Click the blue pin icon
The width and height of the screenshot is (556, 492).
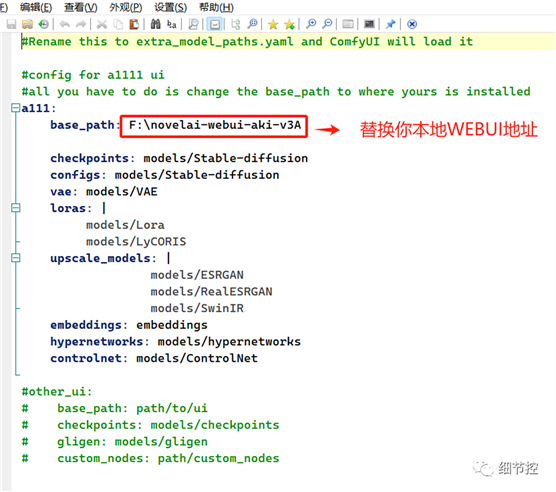point(390,24)
